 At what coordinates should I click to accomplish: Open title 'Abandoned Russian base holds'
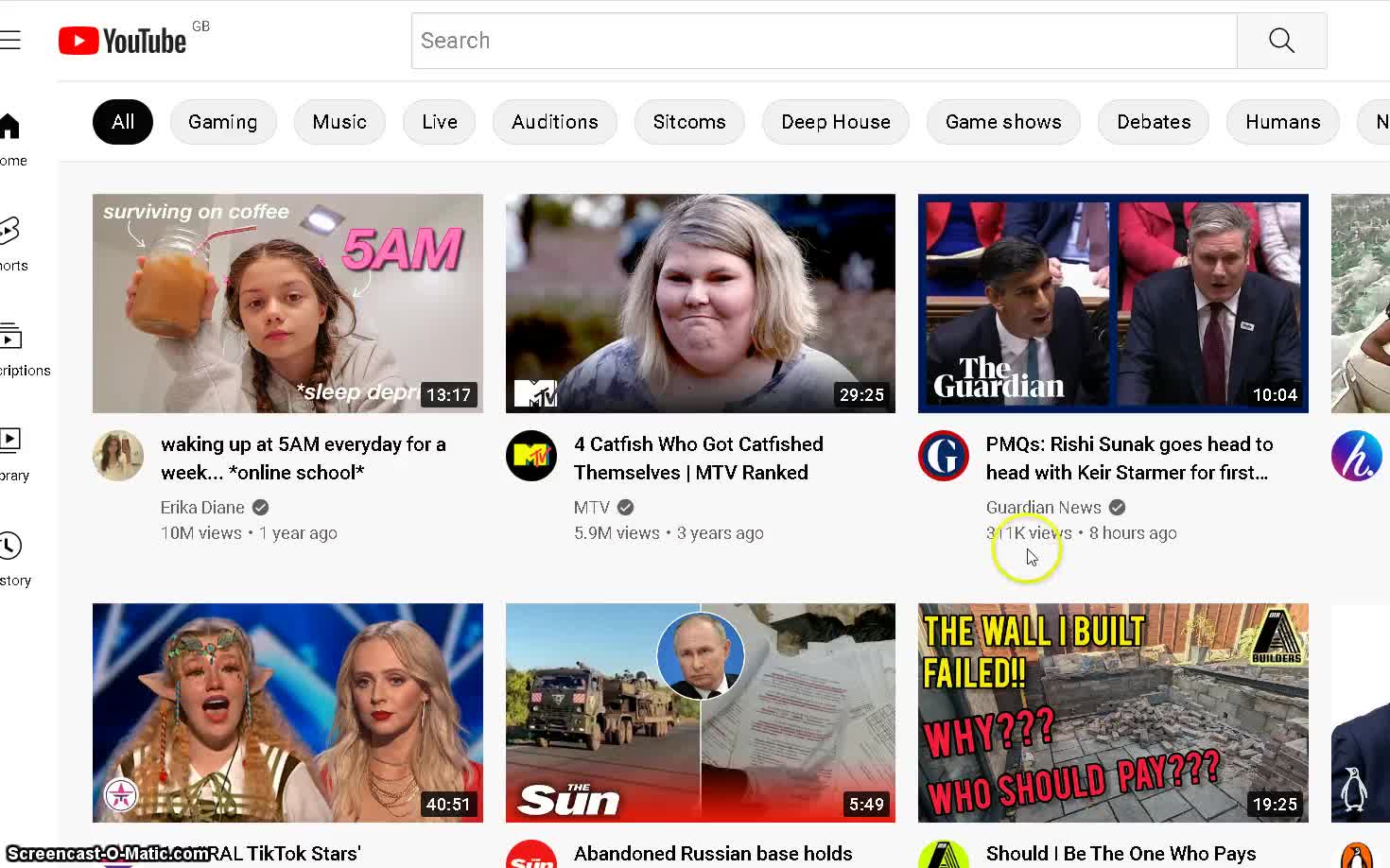coord(713,854)
